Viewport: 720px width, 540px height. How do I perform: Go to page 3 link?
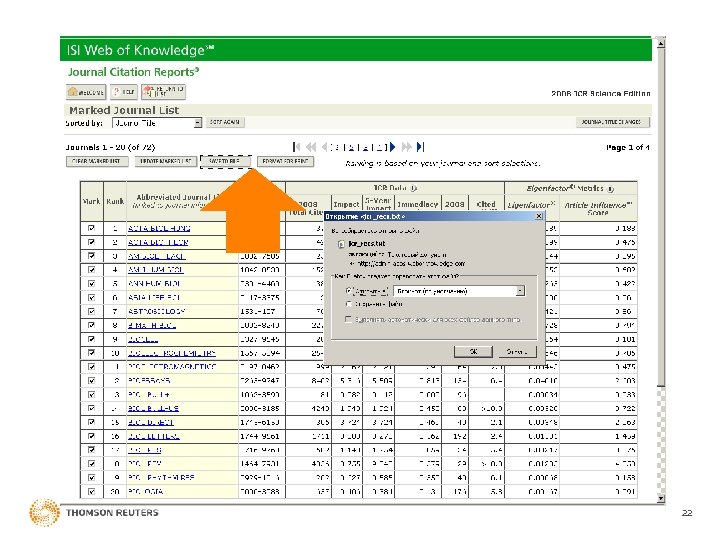coord(365,147)
